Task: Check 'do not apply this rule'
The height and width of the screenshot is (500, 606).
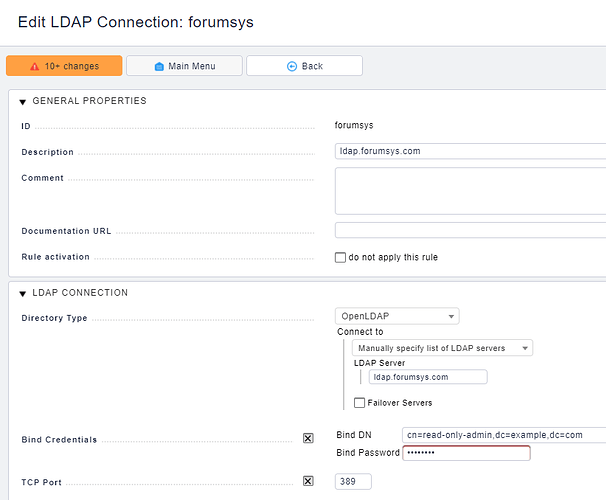Action: pyautogui.click(x=340, y=257)
